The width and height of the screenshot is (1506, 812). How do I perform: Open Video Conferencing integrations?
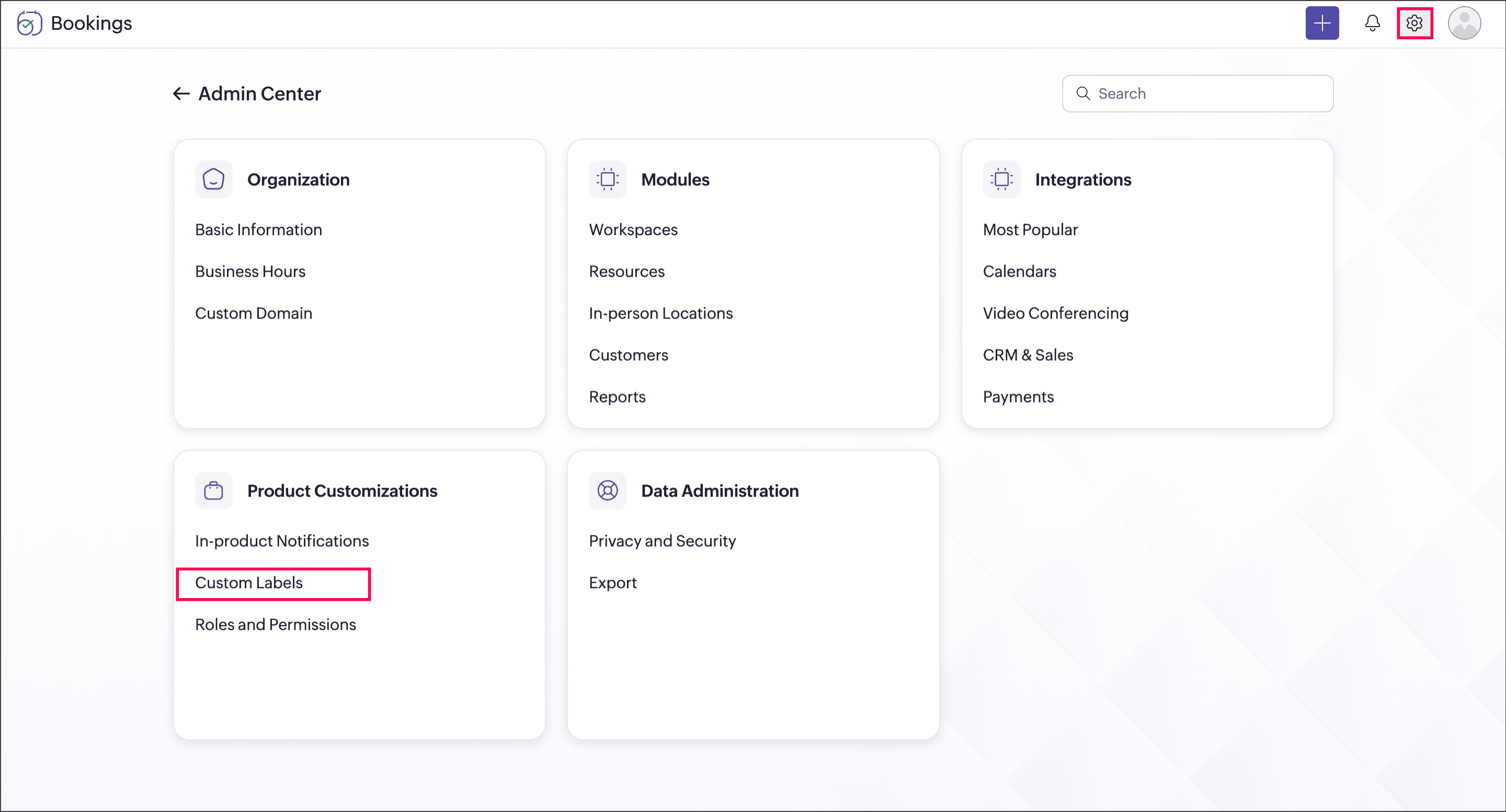pos(1055,313)
